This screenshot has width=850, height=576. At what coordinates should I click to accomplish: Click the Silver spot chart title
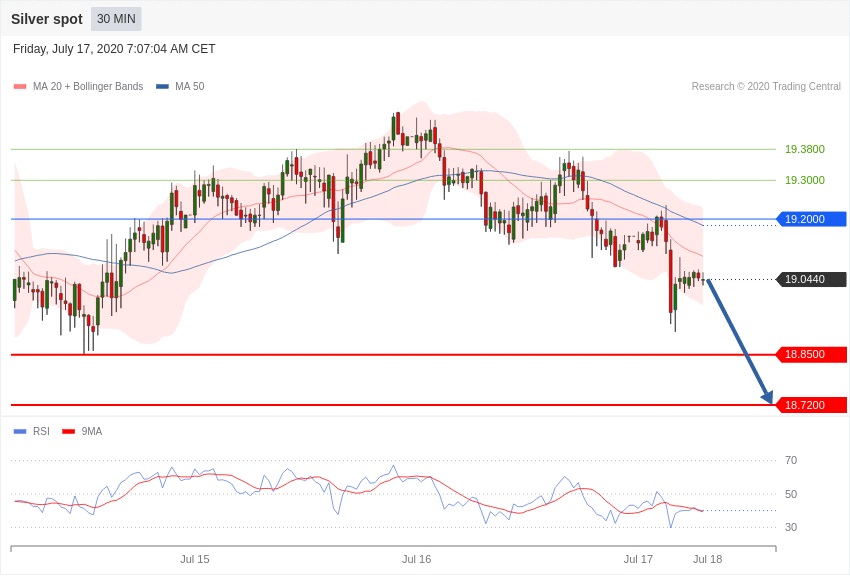click(47, 19)
